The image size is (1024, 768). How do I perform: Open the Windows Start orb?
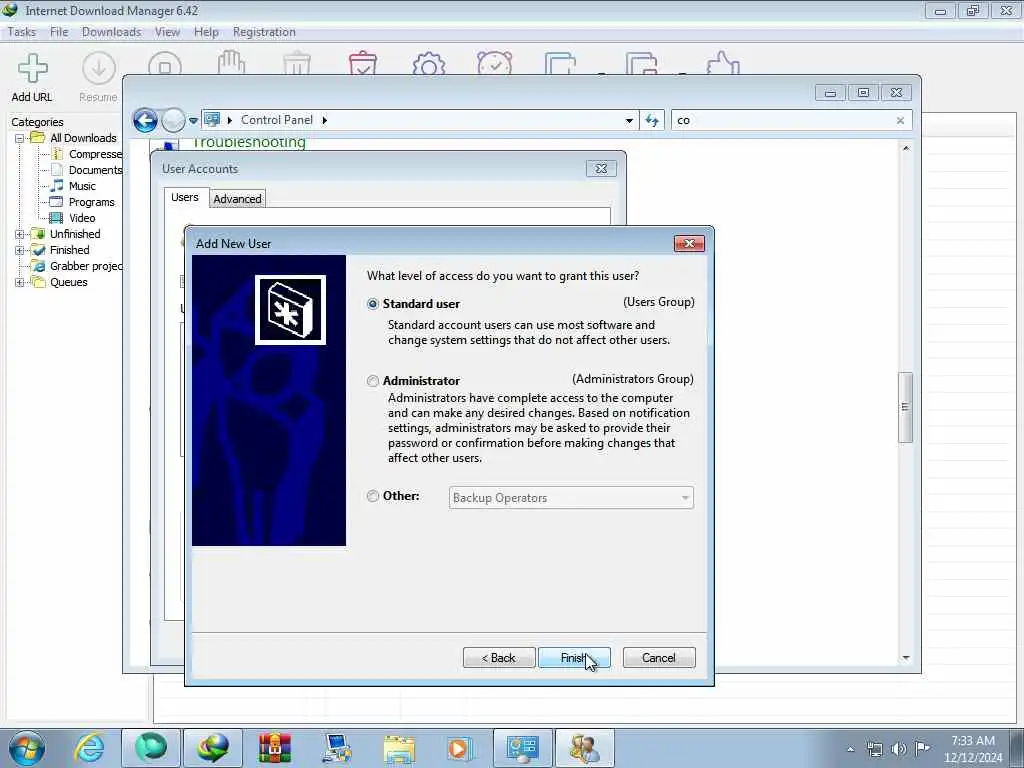[27, 748]
